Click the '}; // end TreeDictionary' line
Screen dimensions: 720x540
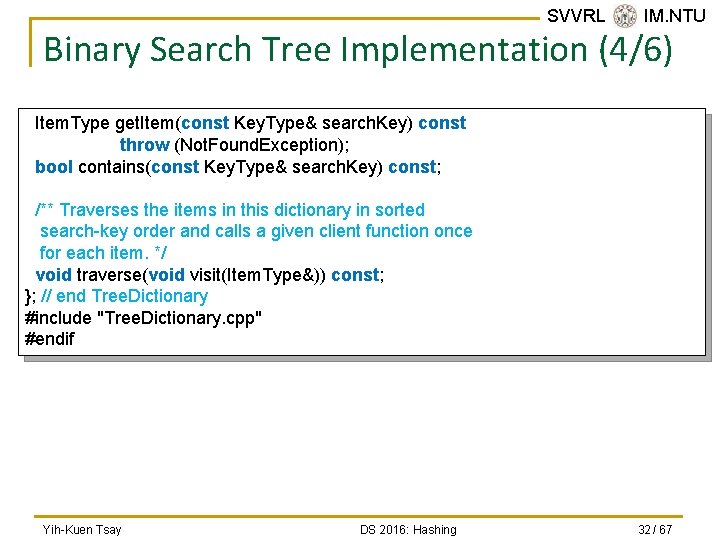[117, 296]
